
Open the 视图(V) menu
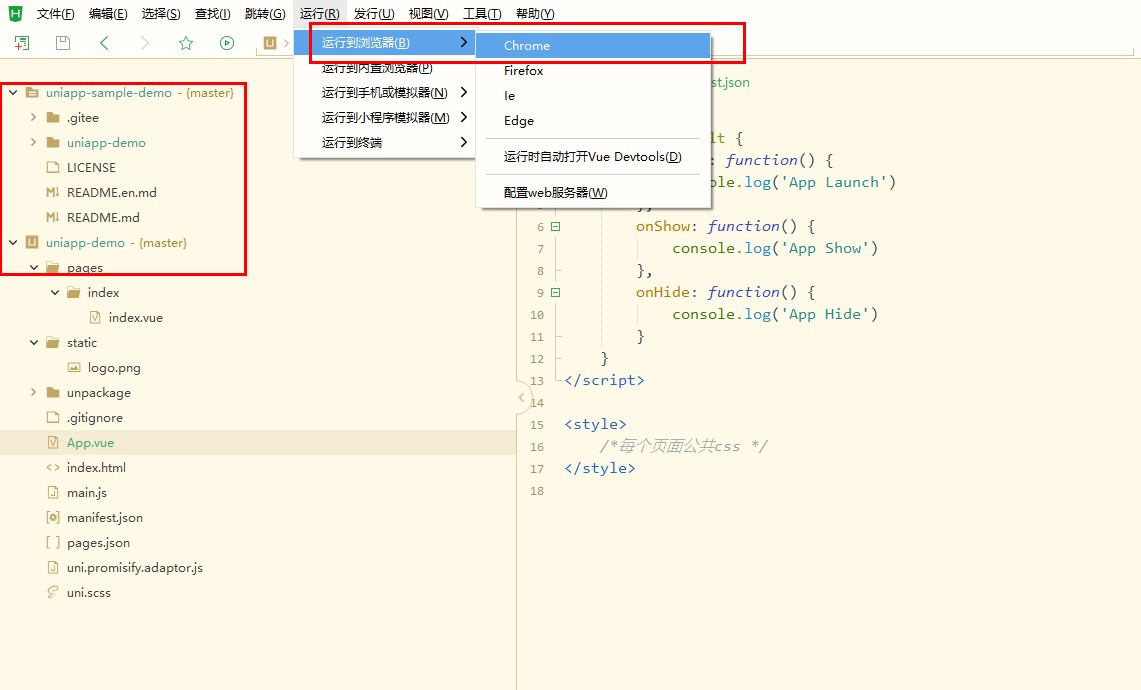coord(428,13)
